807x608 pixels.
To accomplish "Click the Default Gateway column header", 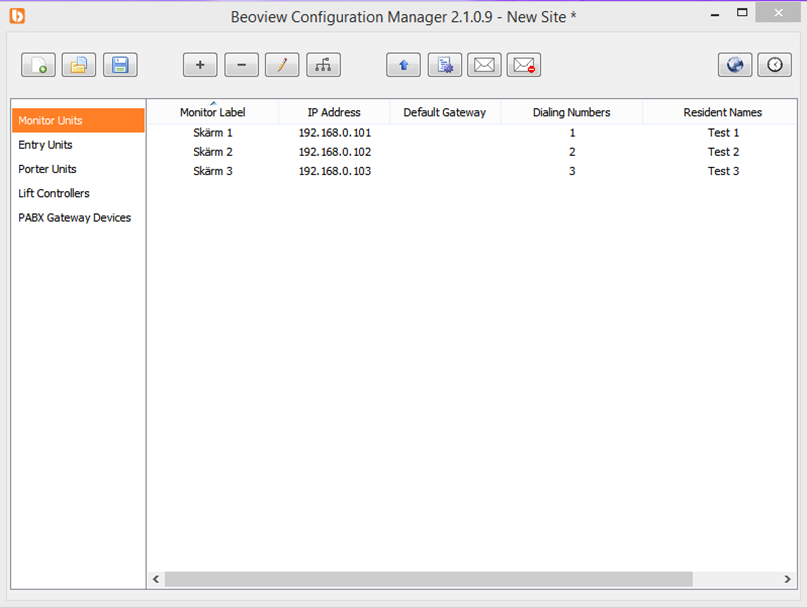I will tap(445, 112).
